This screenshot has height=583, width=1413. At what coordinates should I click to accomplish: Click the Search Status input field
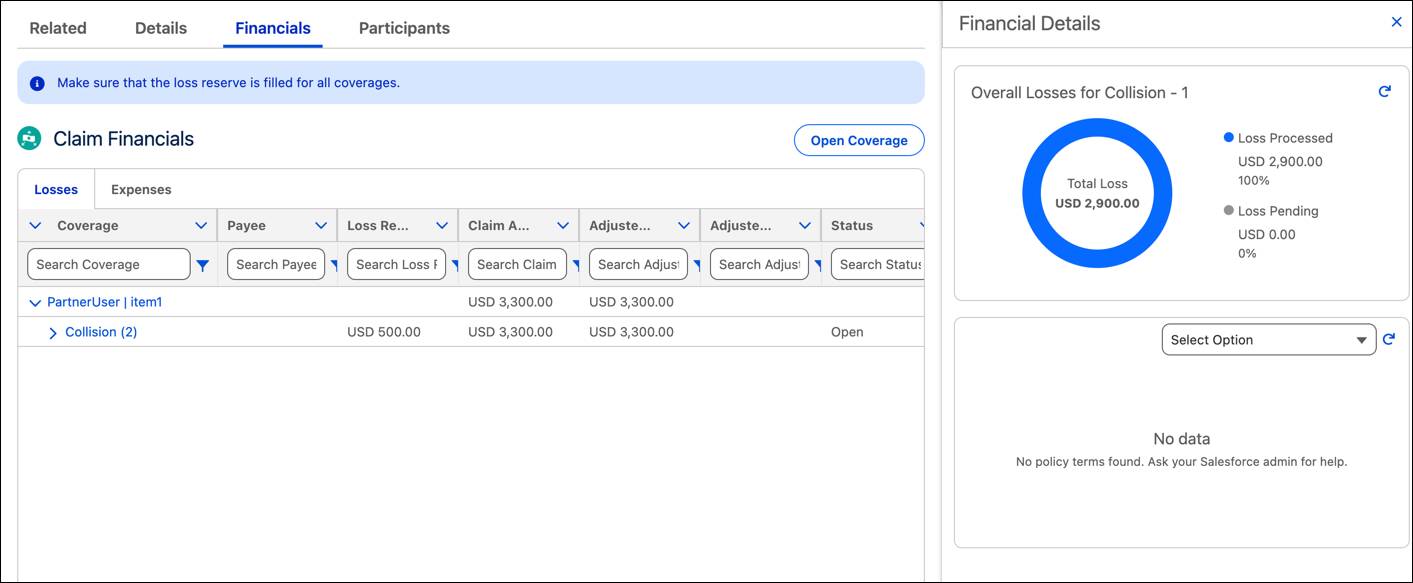877,264
